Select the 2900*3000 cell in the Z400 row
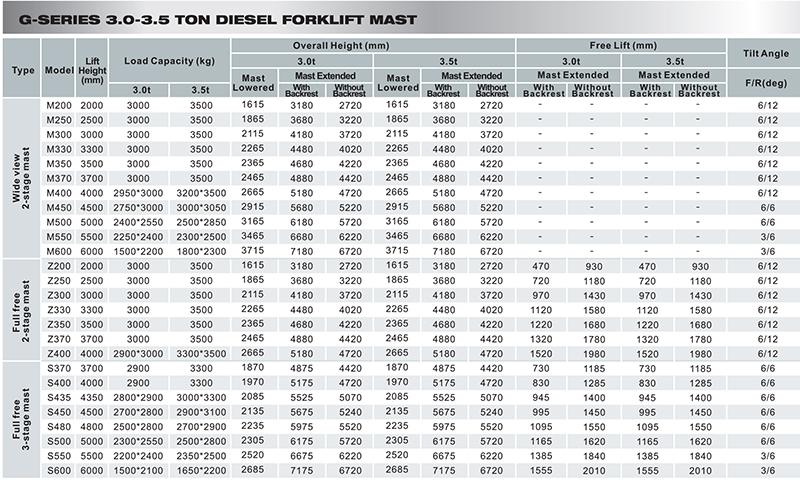 coord(138,354)
